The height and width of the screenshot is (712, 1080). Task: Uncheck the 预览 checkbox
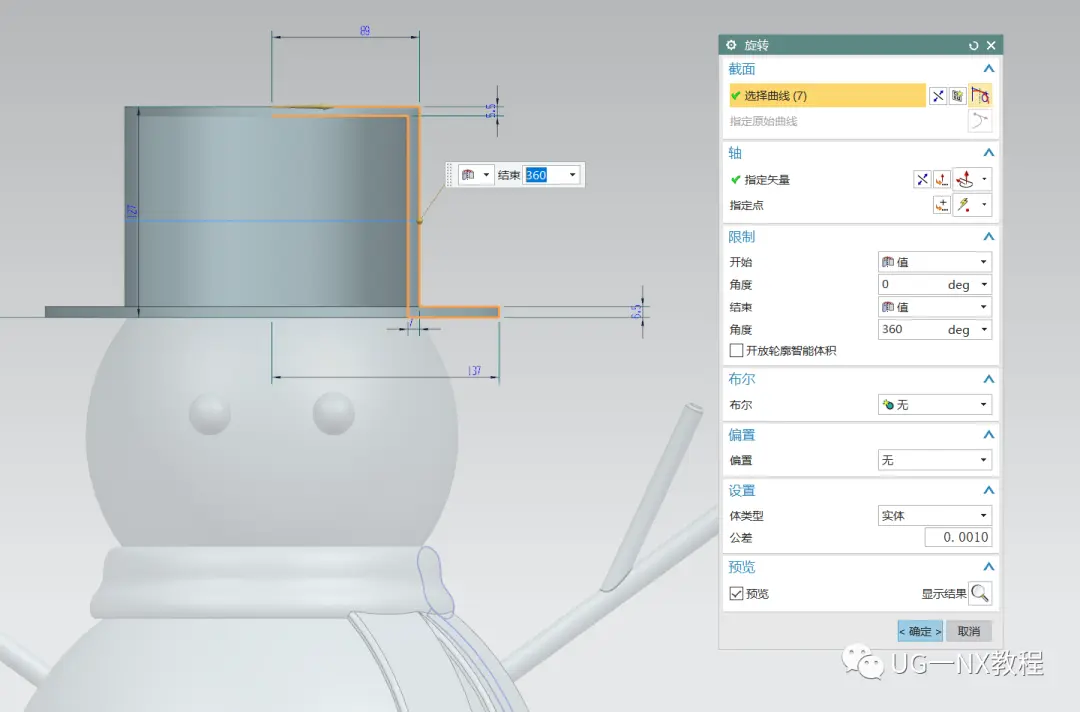click(x=736, y=594)
